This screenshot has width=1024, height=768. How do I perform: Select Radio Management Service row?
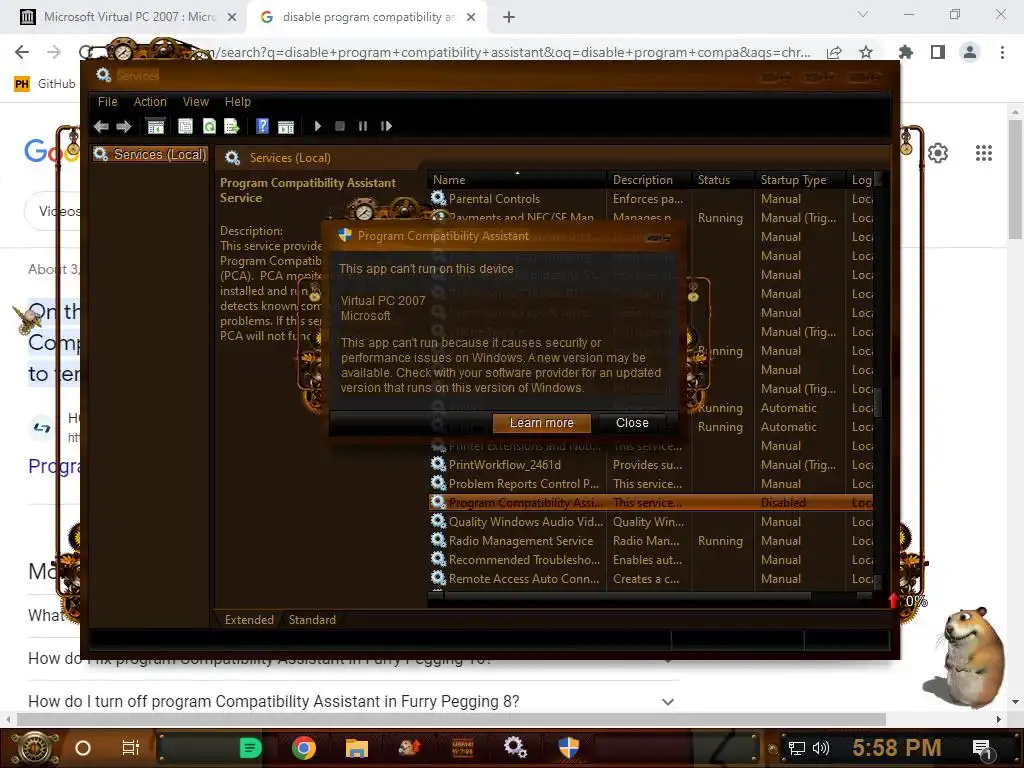pos(650,541)
